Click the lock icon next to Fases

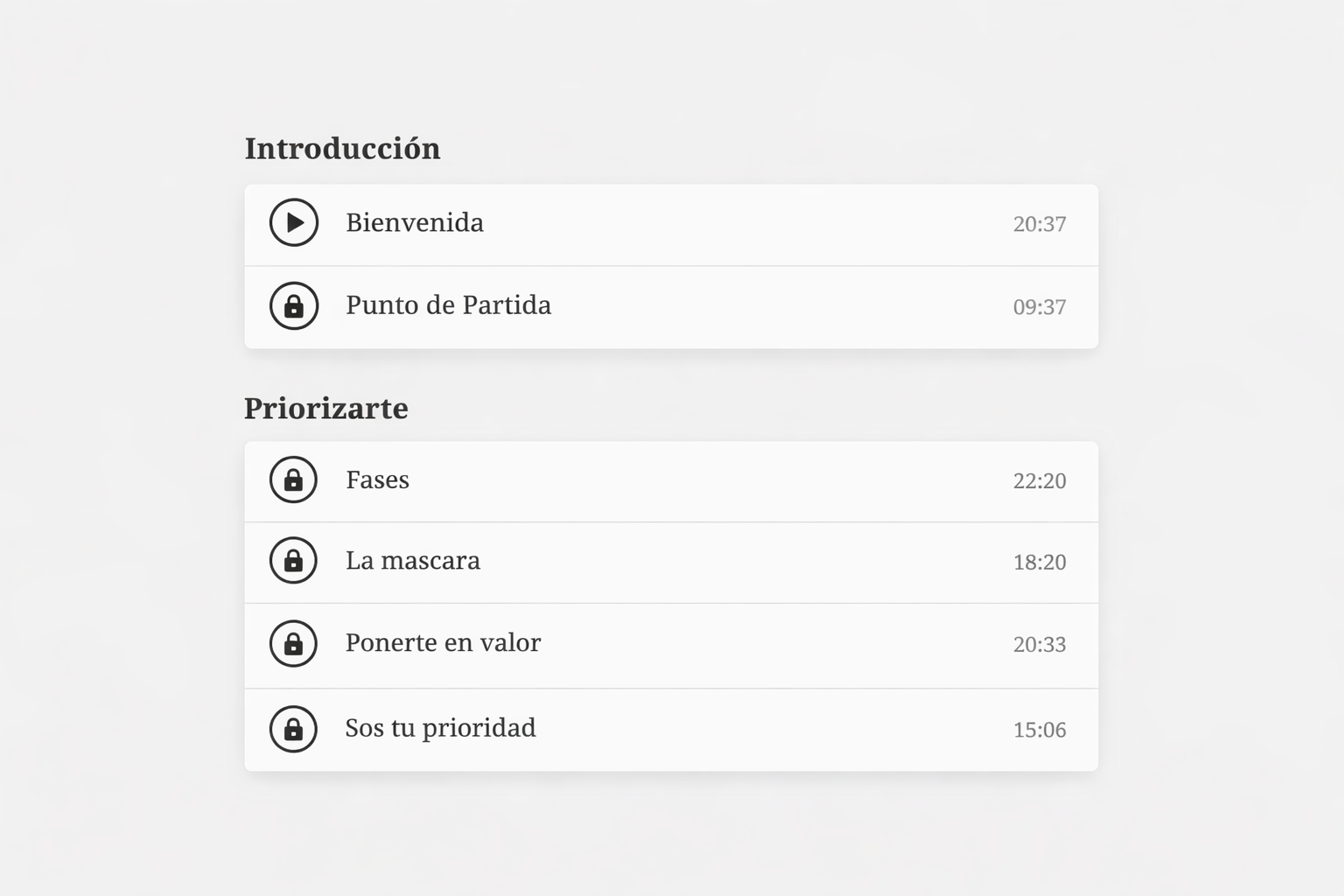coord(294,479)
